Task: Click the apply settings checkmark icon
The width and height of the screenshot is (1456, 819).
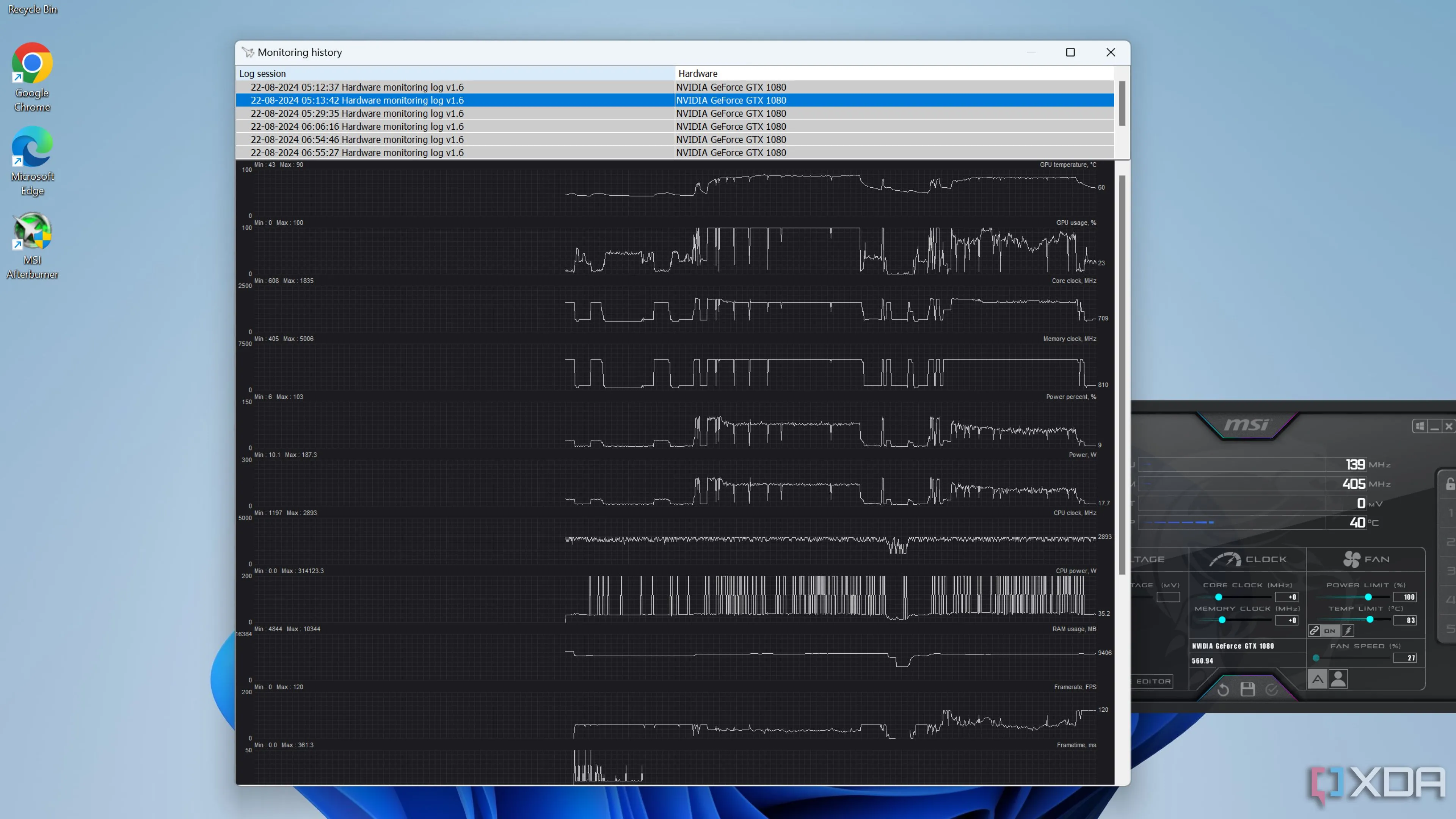Action: tap(1272, 690)
